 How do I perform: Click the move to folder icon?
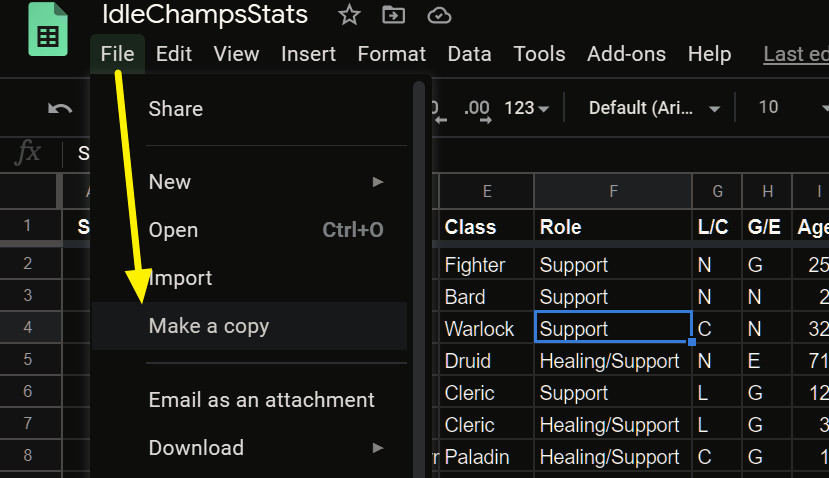click(x=394, y=15)
